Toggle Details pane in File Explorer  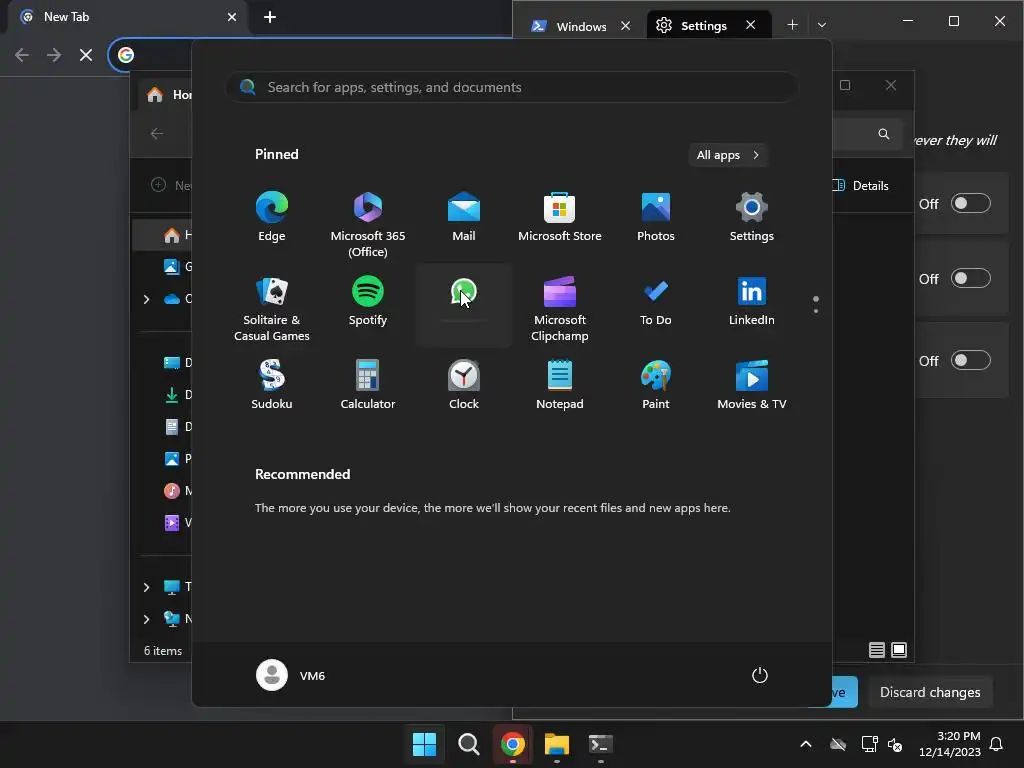(x=860, y=185)
